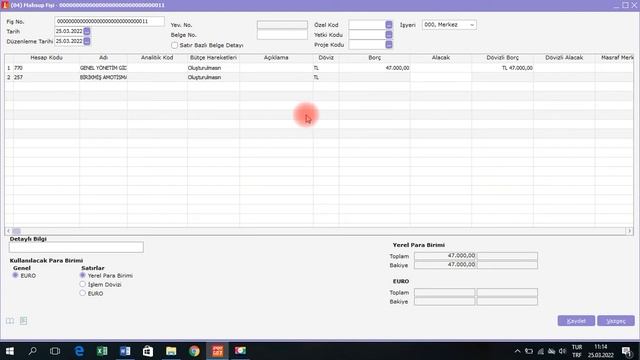Expand the İşyeri dropdown showing 000, Merkez
Image resolution: width=640 pixels, height=360 pixels.
click(x=472, y=25)
